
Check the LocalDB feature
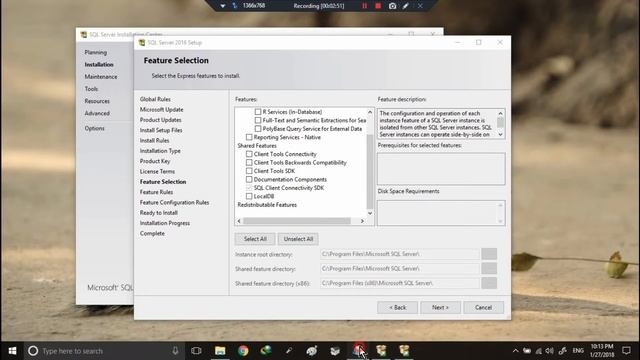click(x=249, y=196)
